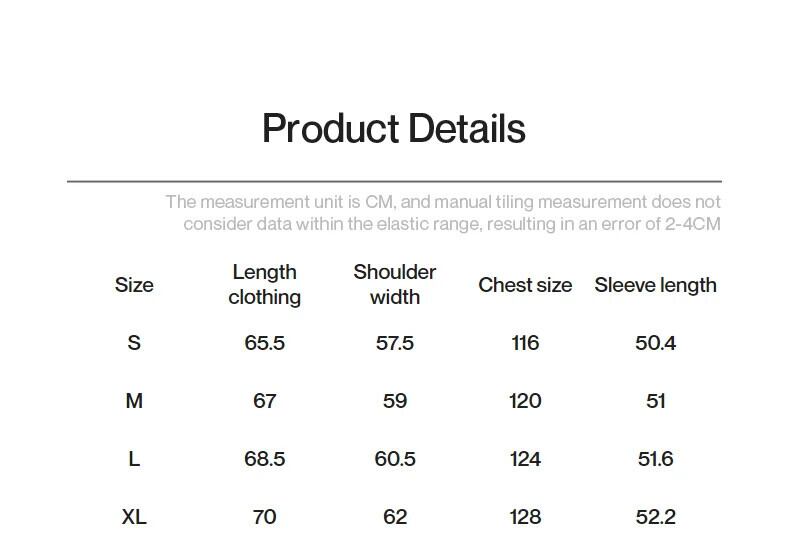Click the Shoulder width column header
The width and height of the screenshot is (790, 545).
click(395, 285)
